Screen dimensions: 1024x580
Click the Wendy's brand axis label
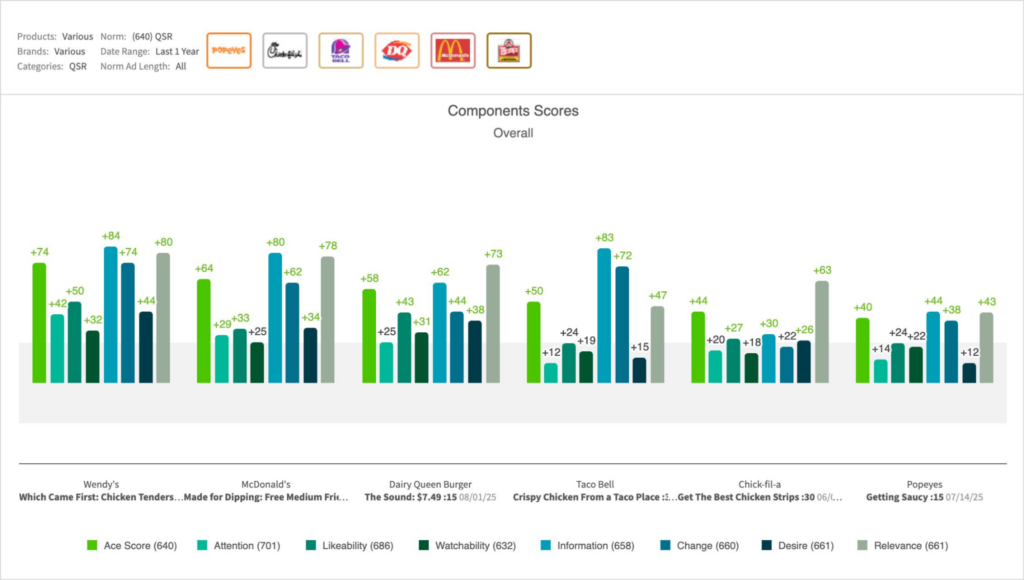tap(101, 485)
